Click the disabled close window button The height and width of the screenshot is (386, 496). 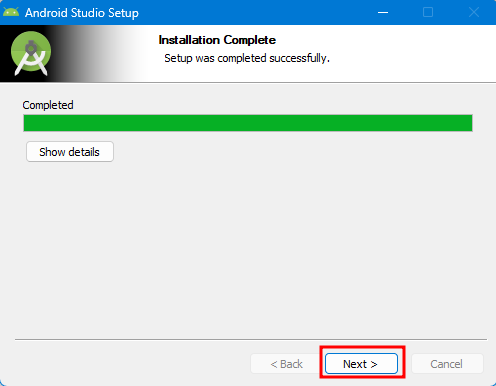(474, 12)
